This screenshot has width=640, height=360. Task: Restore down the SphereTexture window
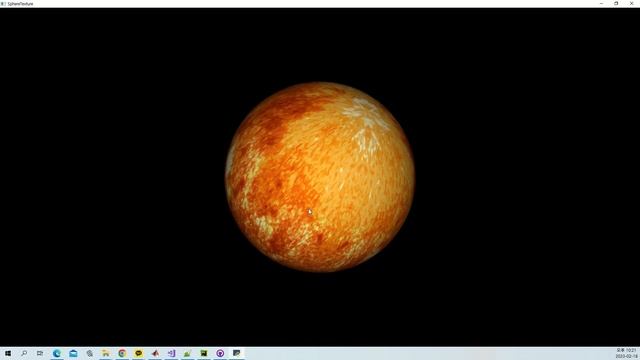(x=616, y=3)
